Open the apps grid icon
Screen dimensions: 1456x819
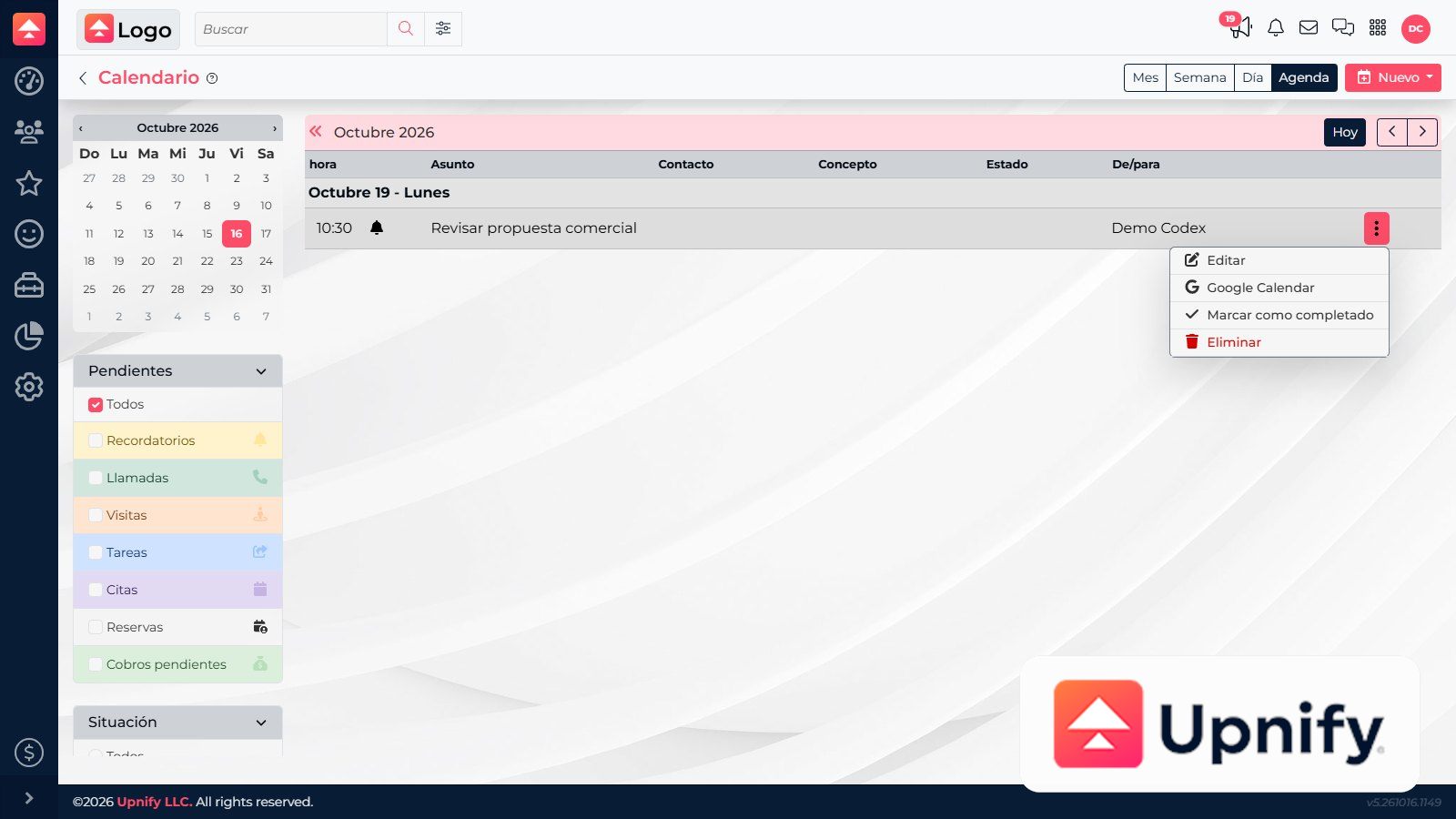click(x=1378, y=28)
